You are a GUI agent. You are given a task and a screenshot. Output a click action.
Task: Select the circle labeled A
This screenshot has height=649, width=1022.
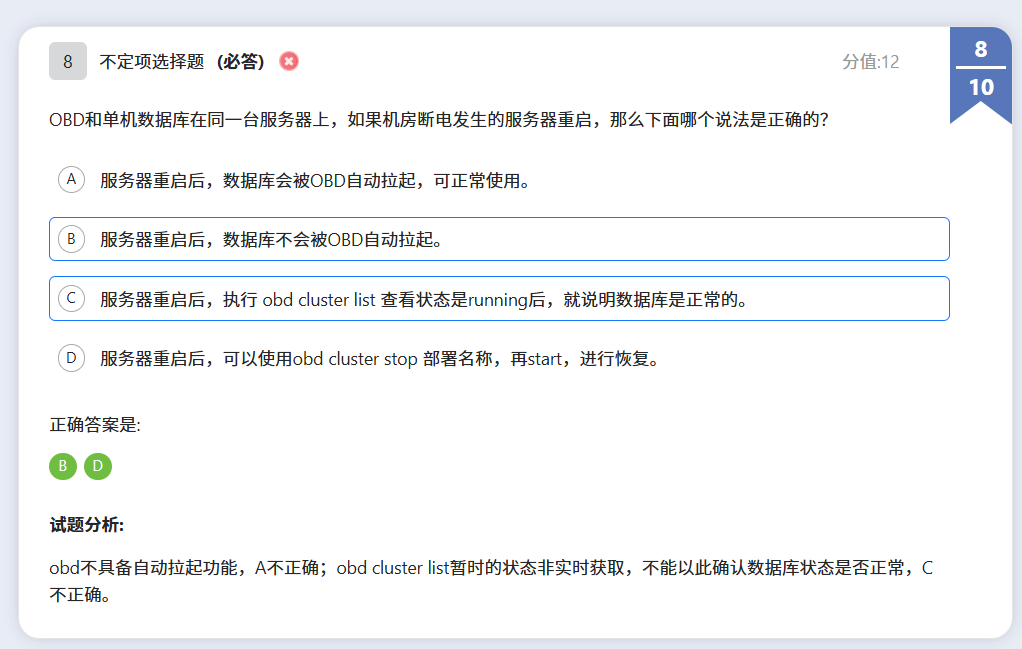pyautogui.click(x=71, y=179)
